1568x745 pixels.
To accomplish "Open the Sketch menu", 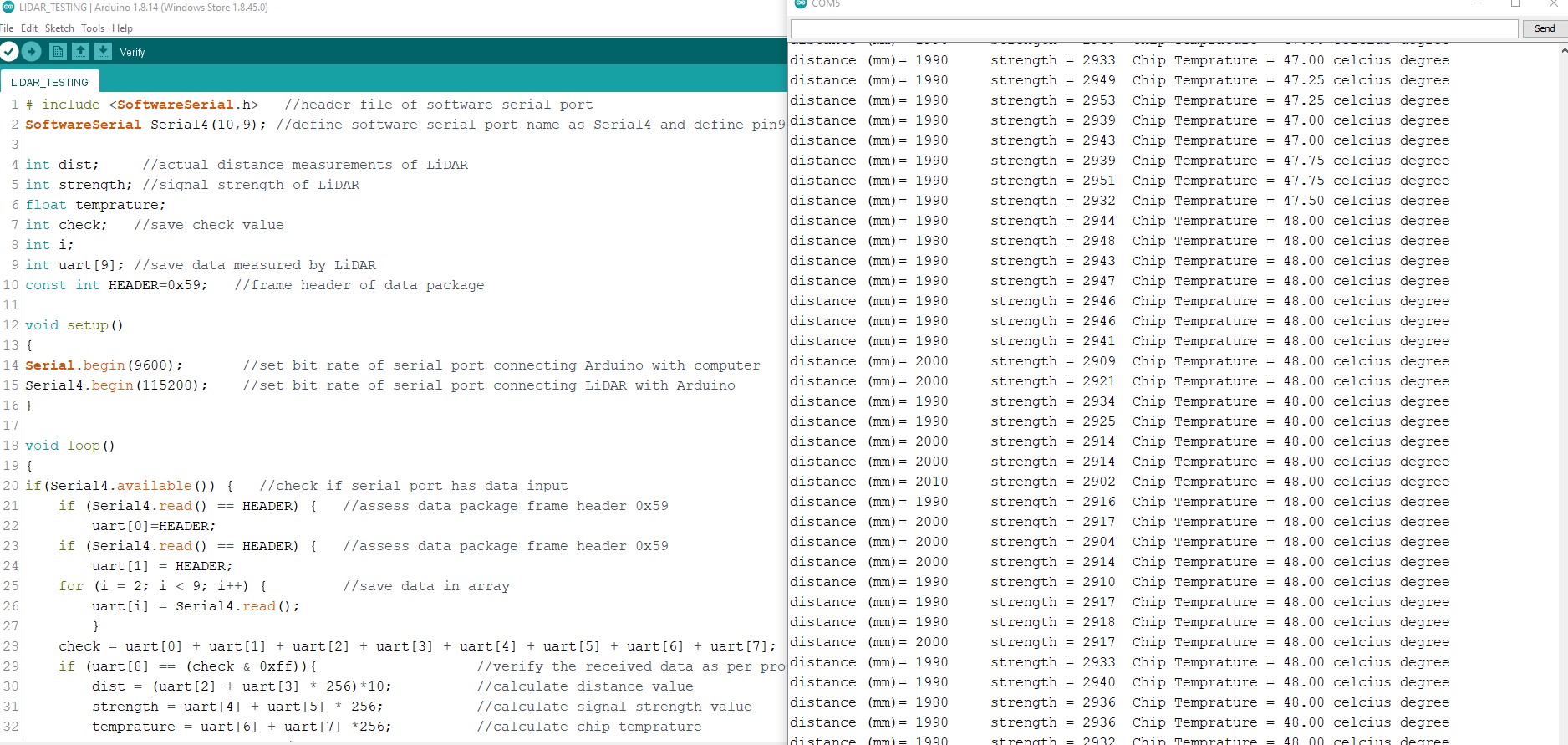I will tap(59, 28).
